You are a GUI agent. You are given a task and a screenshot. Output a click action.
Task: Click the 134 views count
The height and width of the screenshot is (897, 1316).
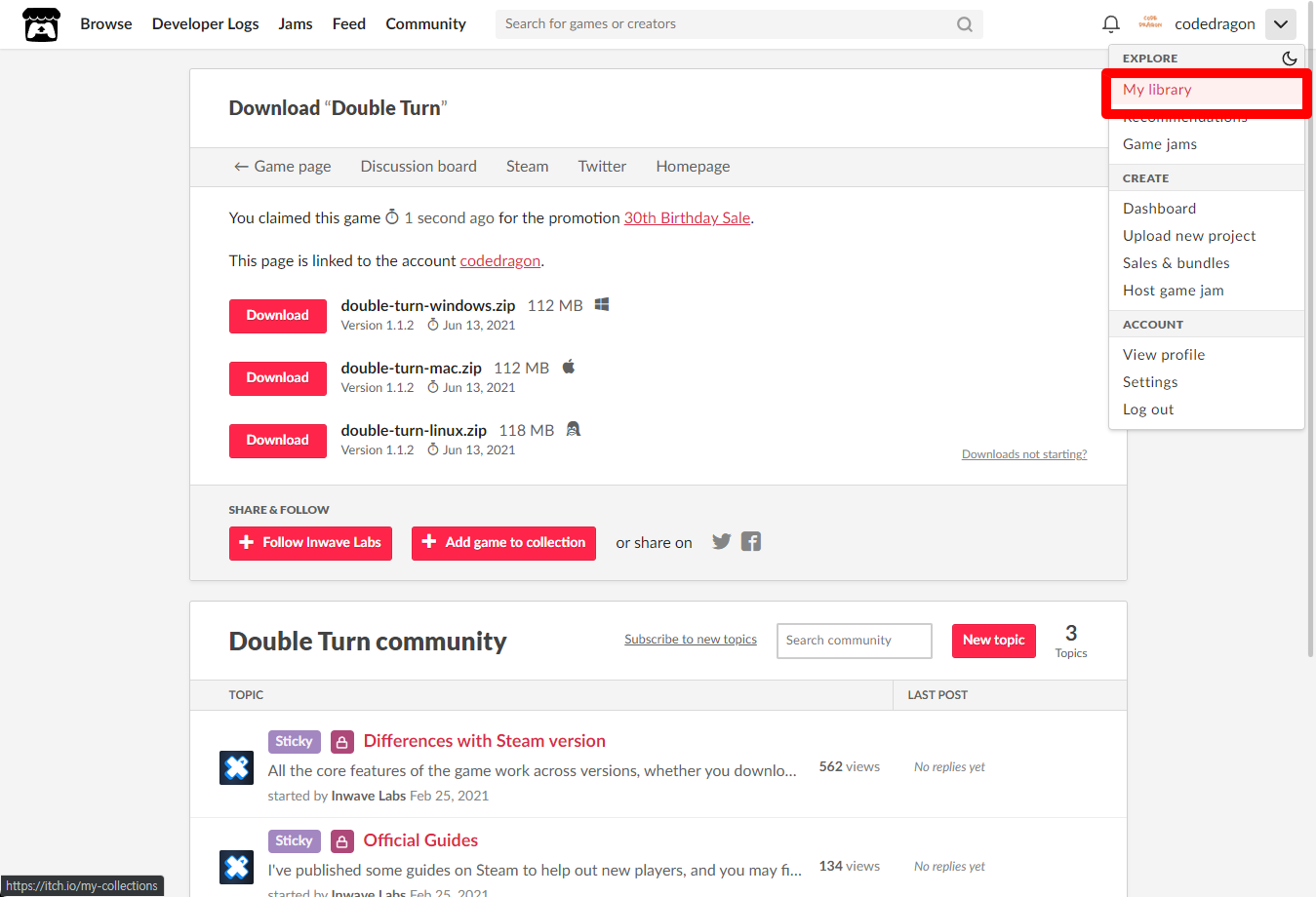850,866
